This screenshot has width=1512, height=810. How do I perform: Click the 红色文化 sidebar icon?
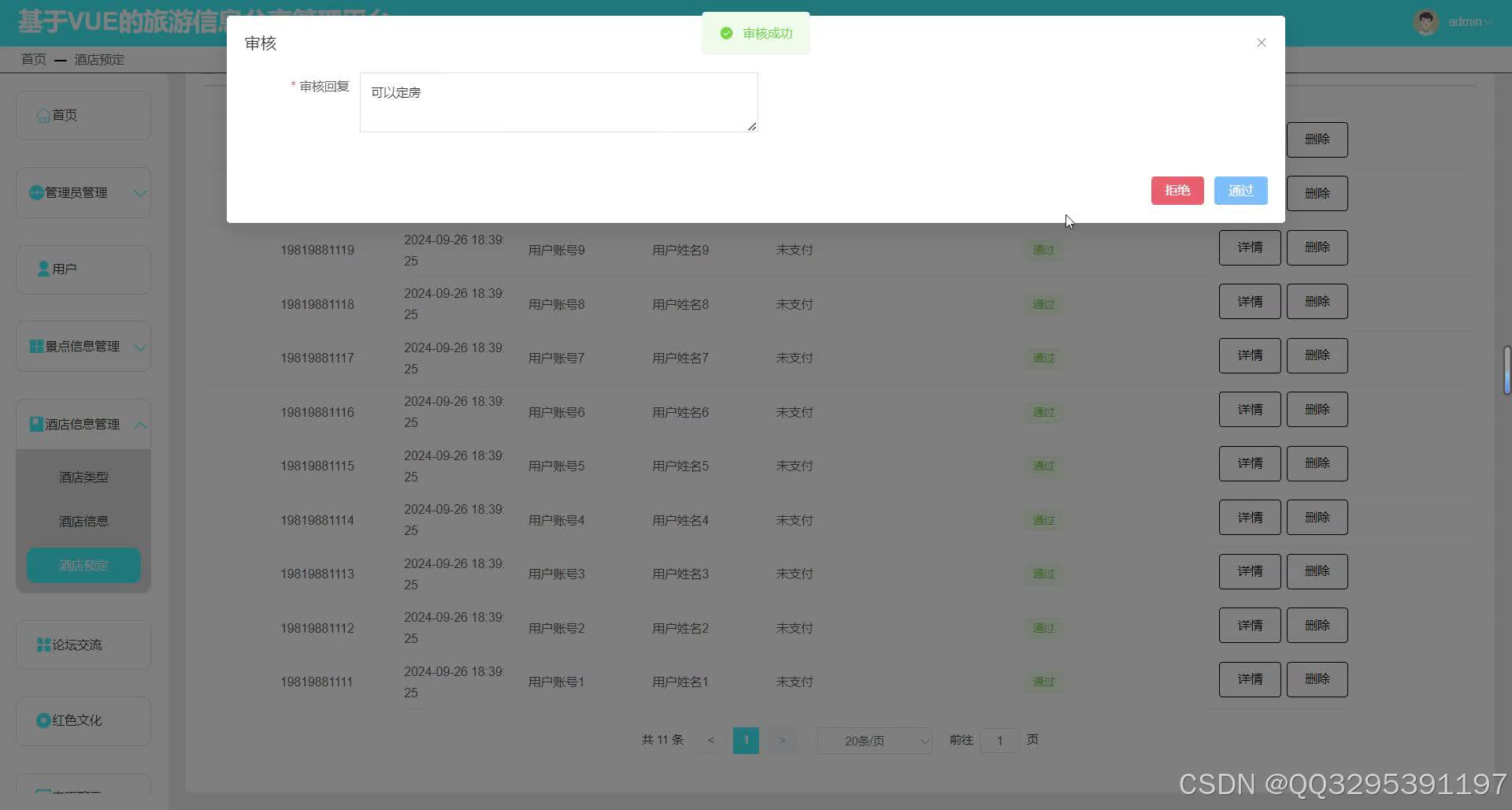43,720
